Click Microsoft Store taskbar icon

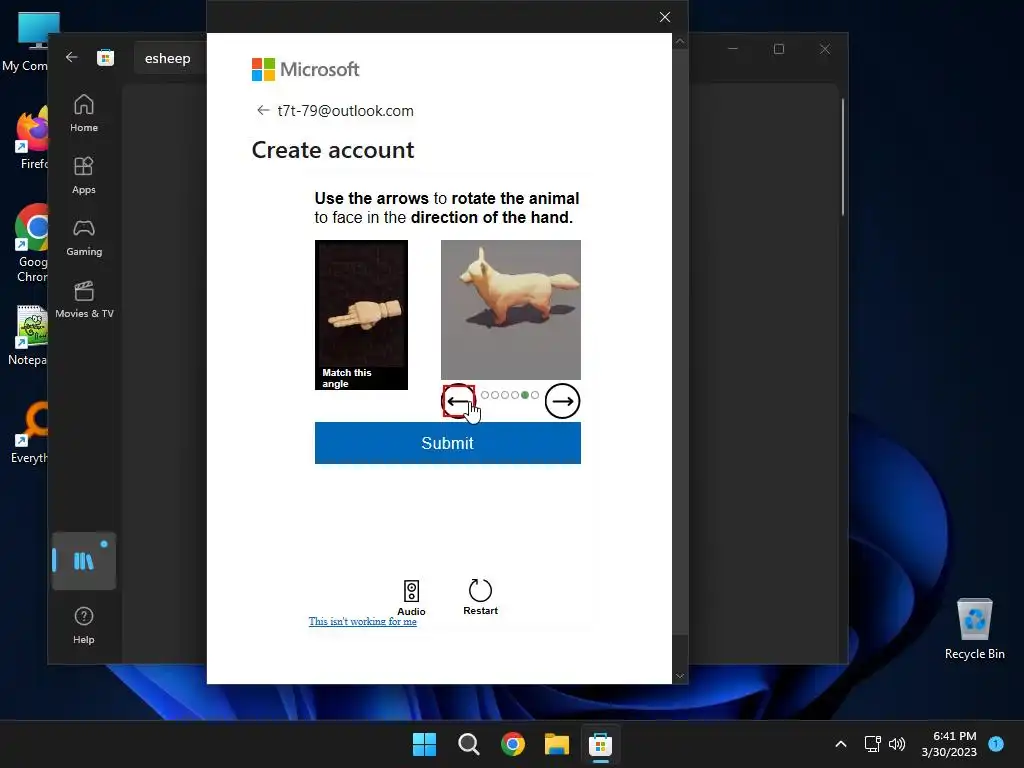pyautogui.click(x=600, y=744)
